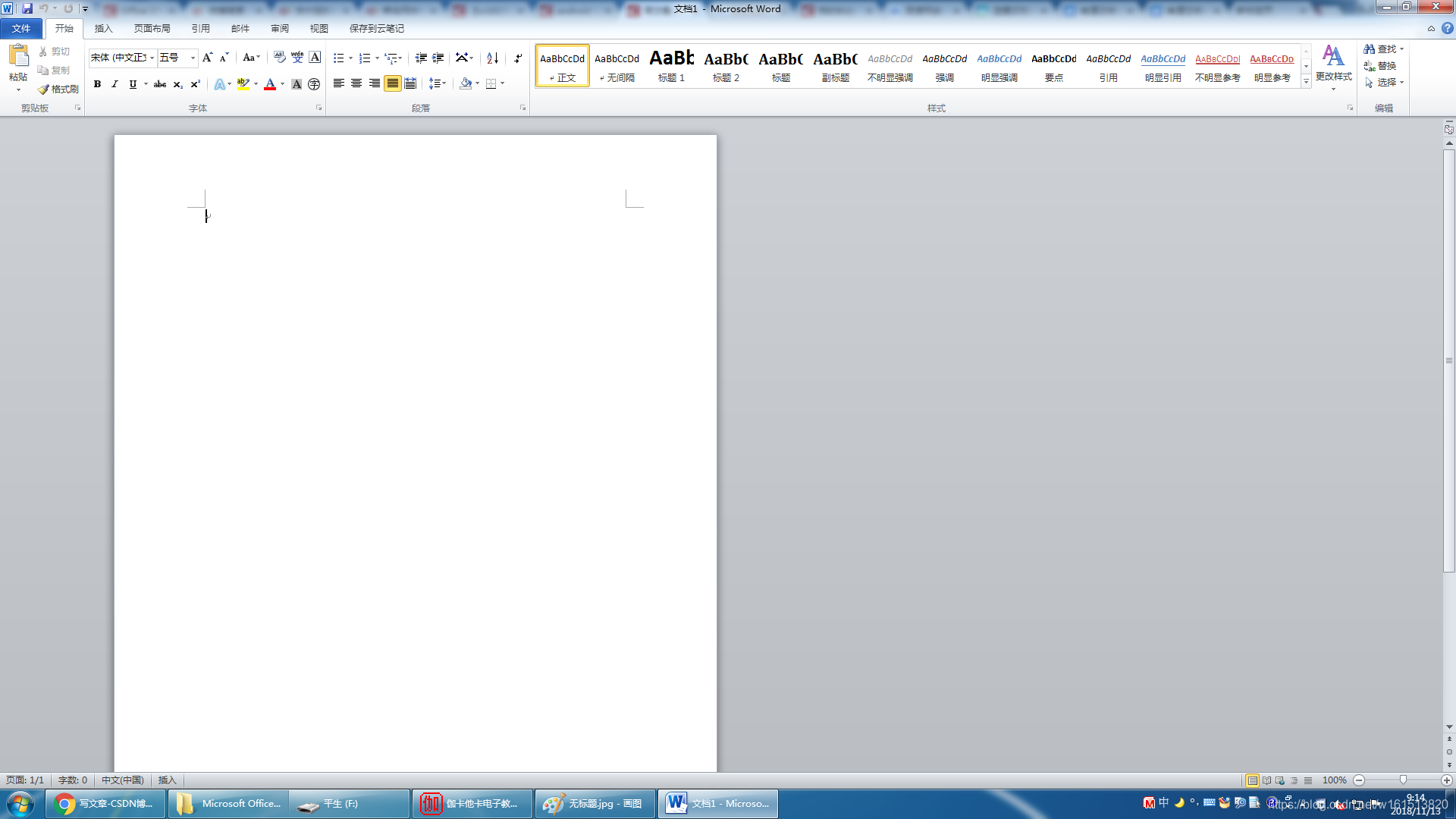Switch to the Page Layout (页面布局) tab

[152, 28]
